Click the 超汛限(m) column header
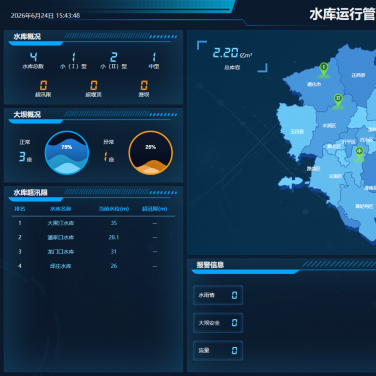 tap(155, 209)
